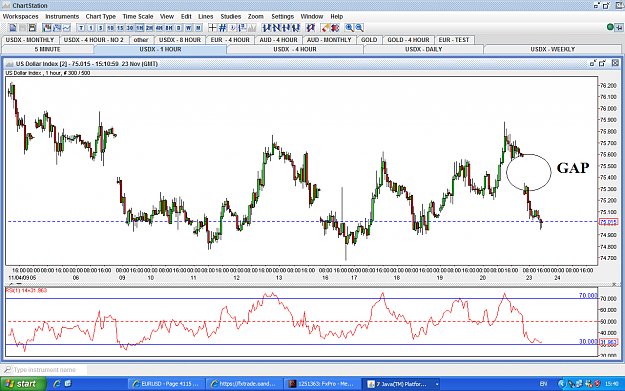This screenshot has height=391, width=625.
Task: Switch to the USDX - 8 HOUR tab
Action: (x=180, y=40)
